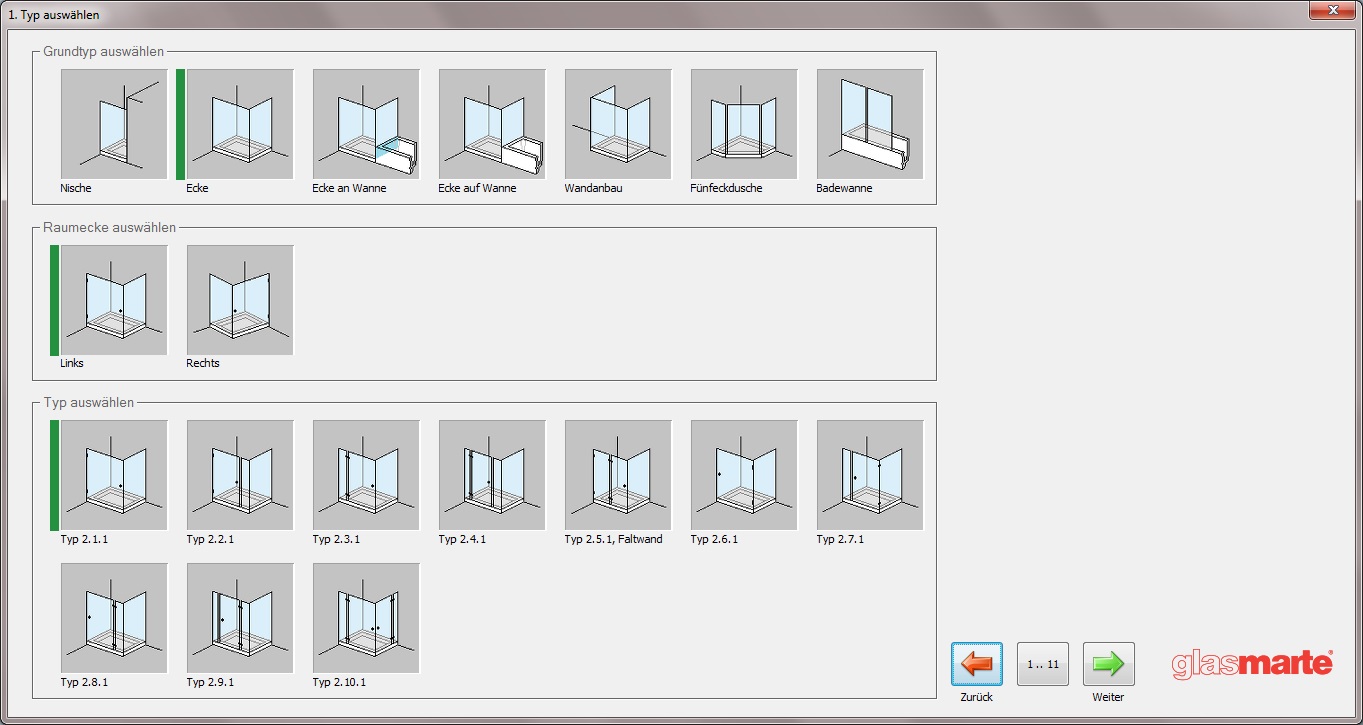Viewport: 1363px width, 725px height.
Task: Select shower variant Typ 2.4.1
Action: pos(492,475)
